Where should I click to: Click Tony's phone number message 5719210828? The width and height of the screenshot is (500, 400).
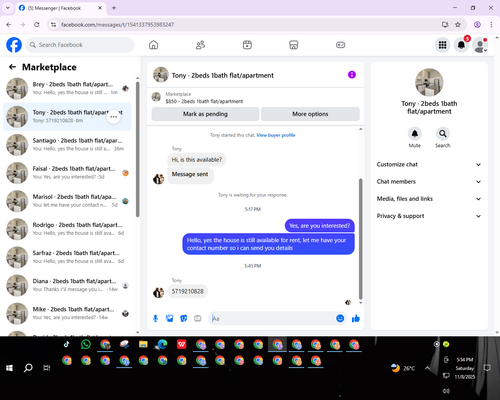coord(187,291)
